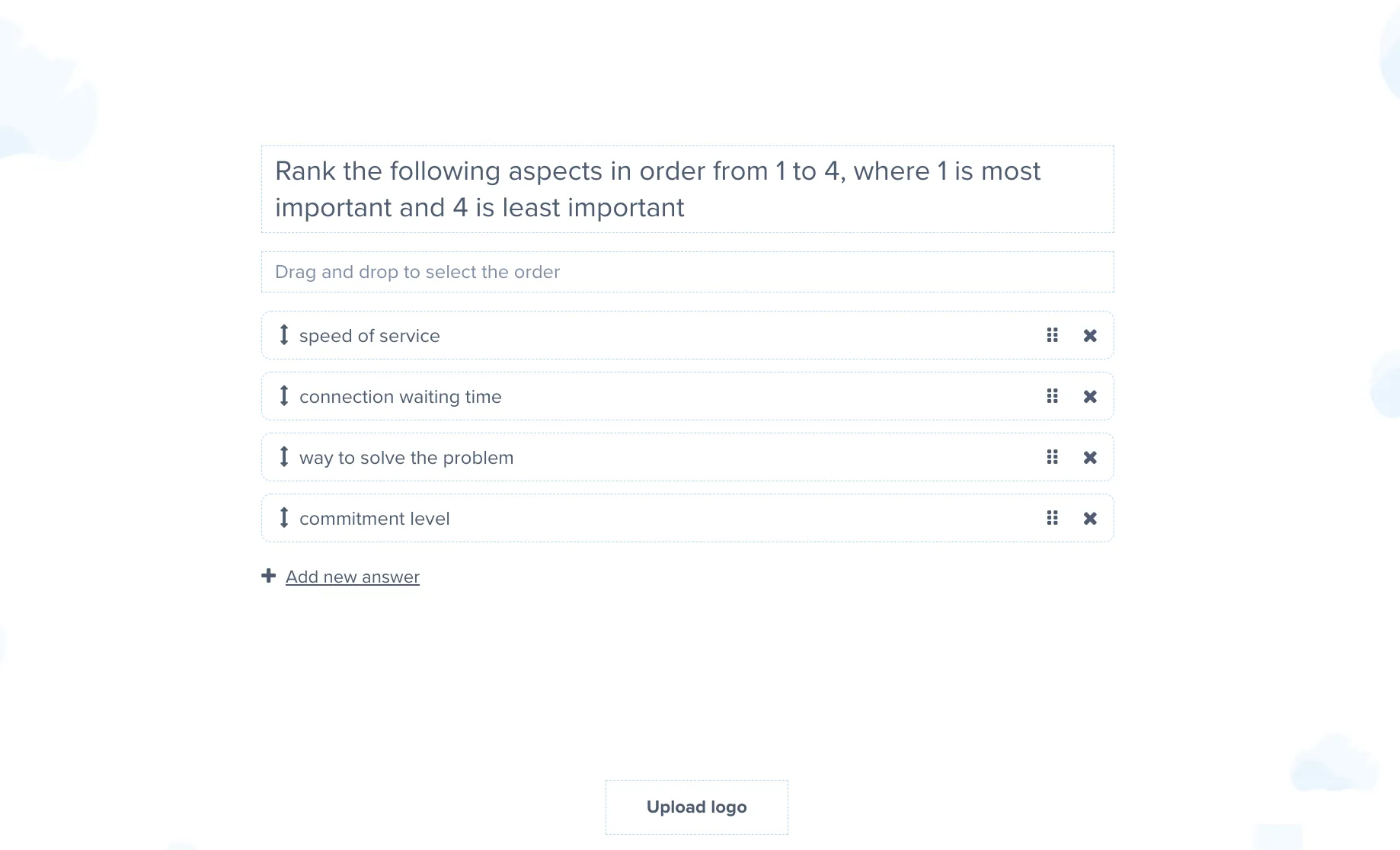
Task: Remove the commitment level answer
Action: click(x=1090, y=518)
